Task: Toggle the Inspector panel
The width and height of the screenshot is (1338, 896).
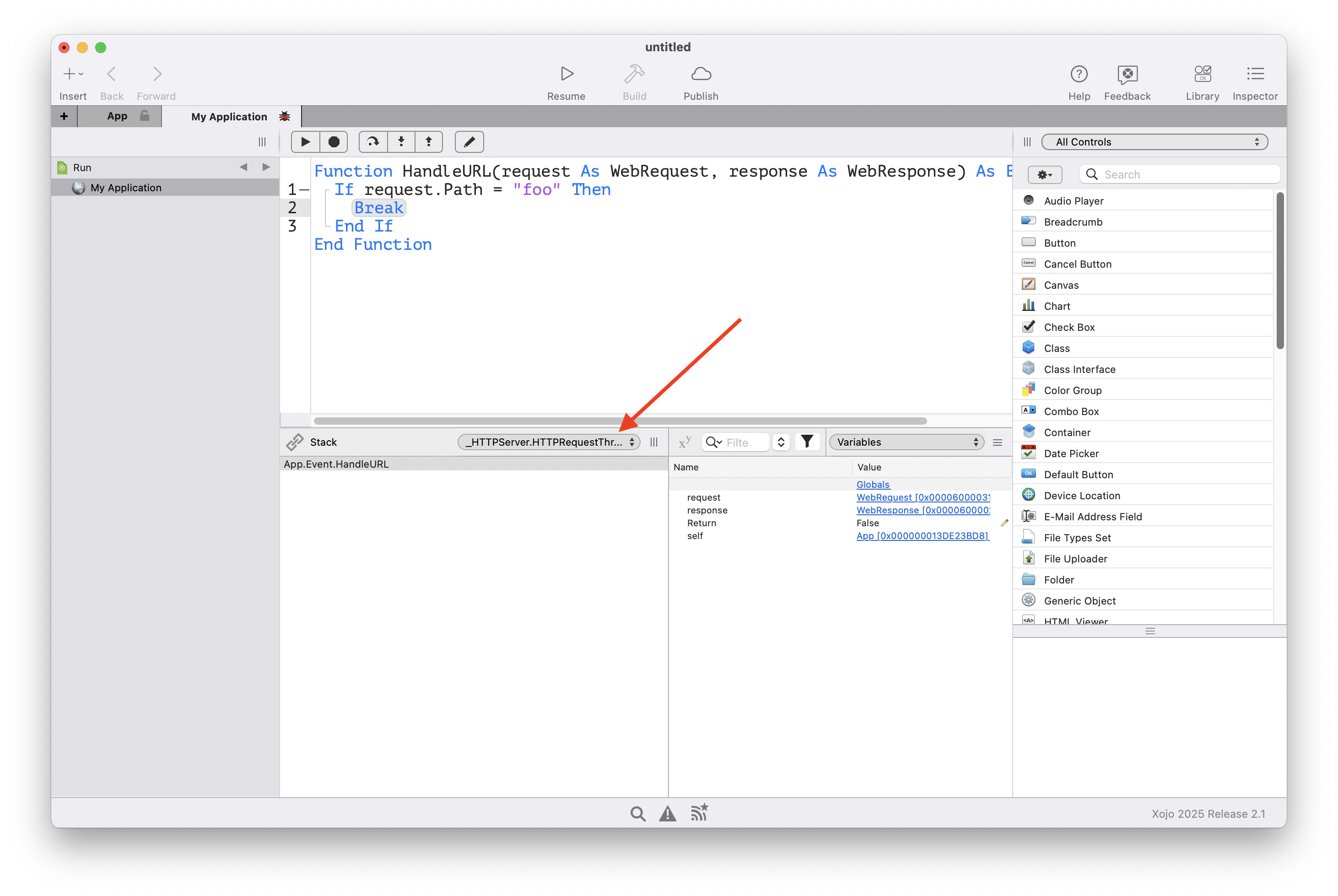Action: [x=1255, y=74]
